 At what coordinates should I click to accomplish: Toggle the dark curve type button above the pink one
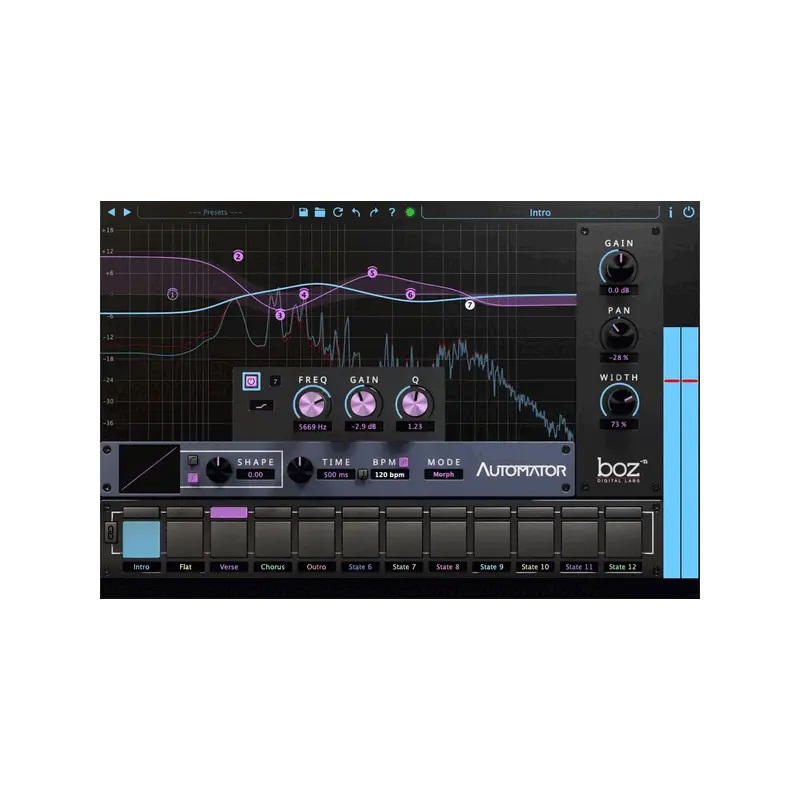point(192,460)
